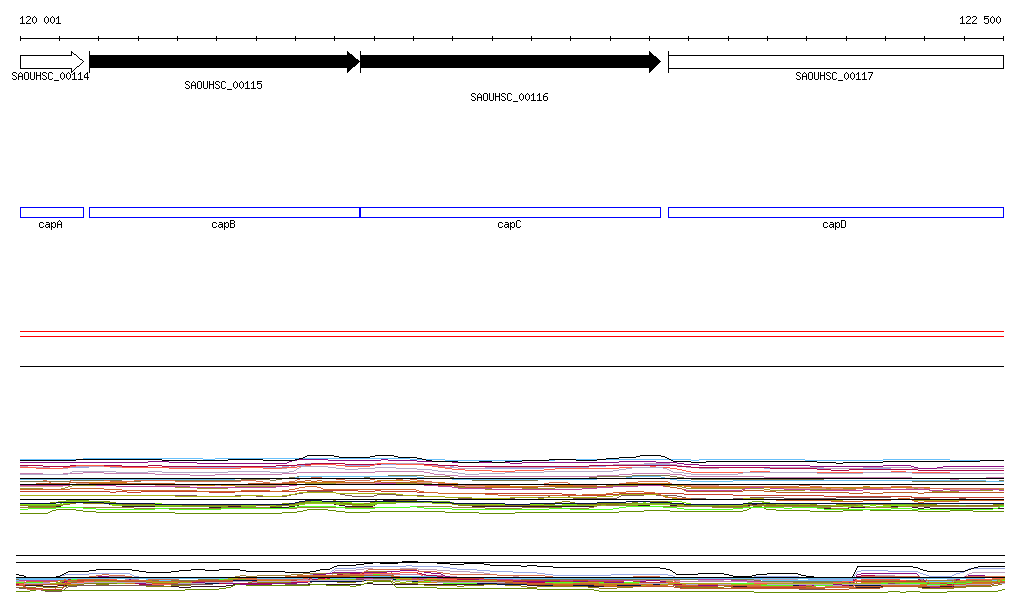Click the red horizontal threshold line
The width and height of the screenshot is (1024, 611).
coord(511,336)
